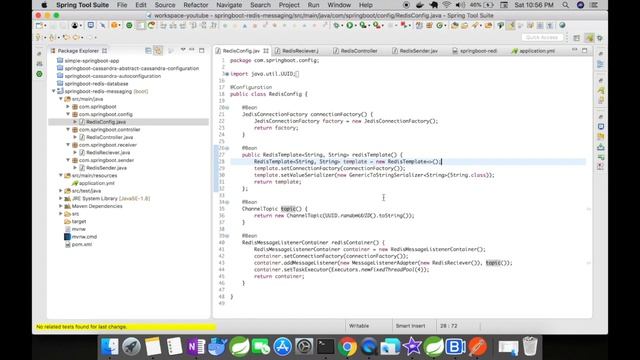The height and width of the screenshot is (360, 640).
Task: Select the Spring perspective leaf icon
Action: click(589, 38)
